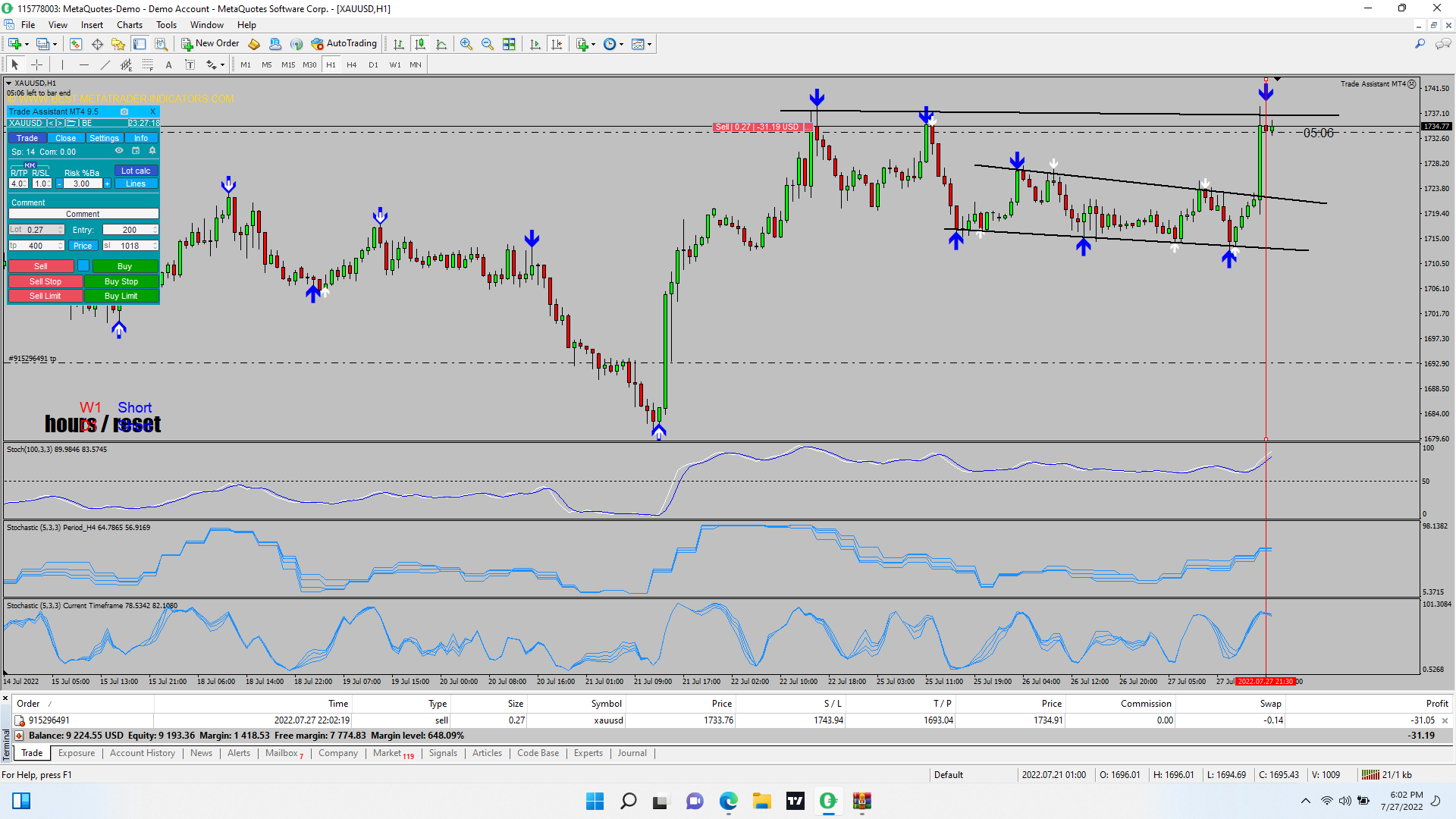Select the Crosshair cursor tool

(x=36, y=64)
